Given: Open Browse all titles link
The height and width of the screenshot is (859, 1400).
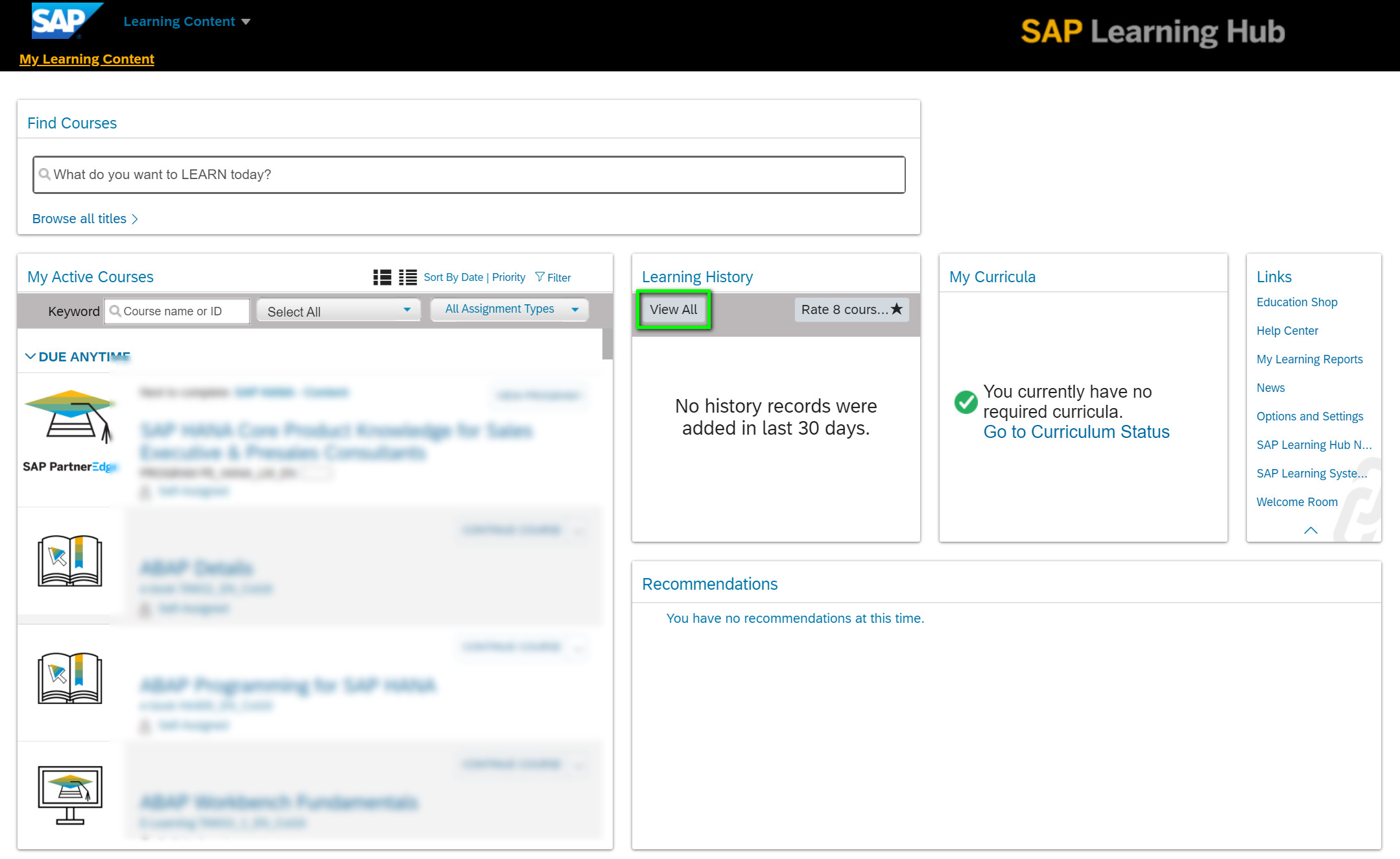Looking at the screenshot, I should (x=85, y=219).
